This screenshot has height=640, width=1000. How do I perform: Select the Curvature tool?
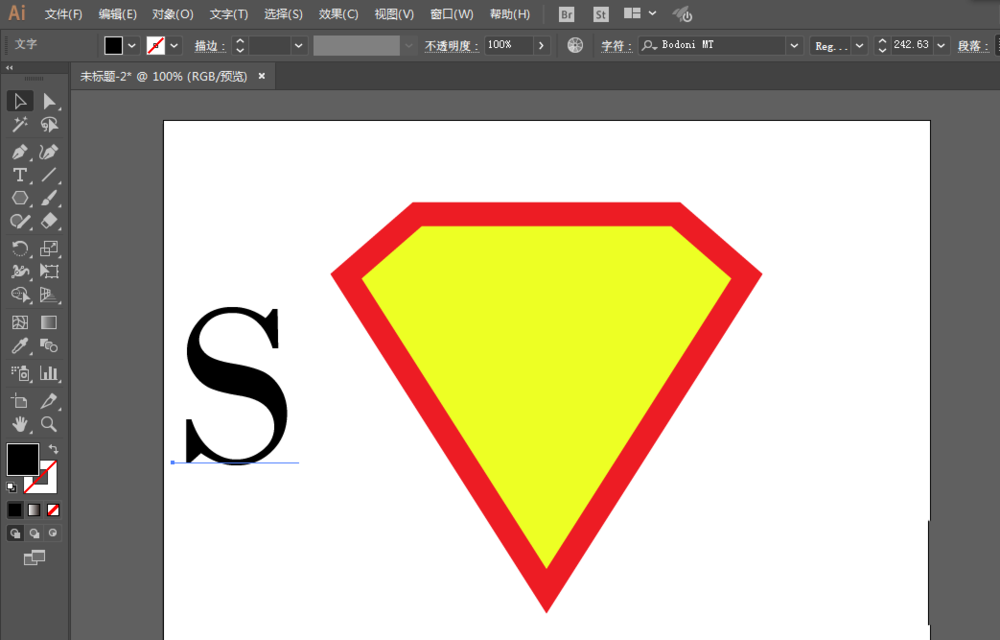tap(49, 152)
